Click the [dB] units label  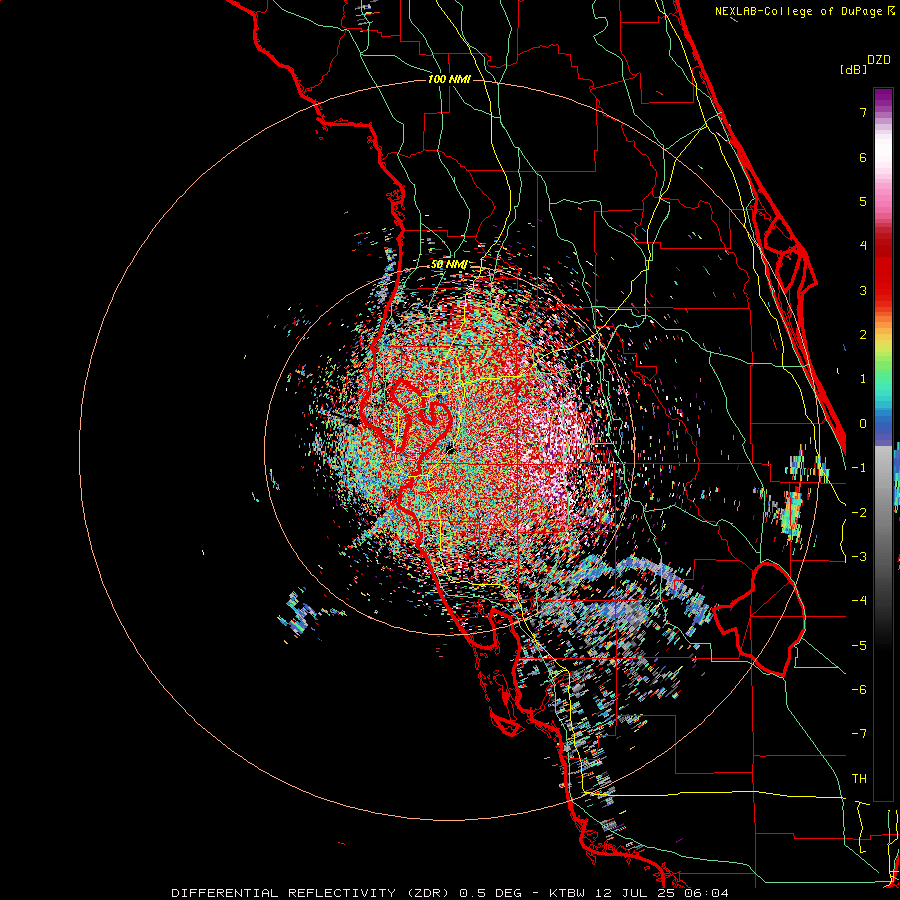[x=854, y=70]
